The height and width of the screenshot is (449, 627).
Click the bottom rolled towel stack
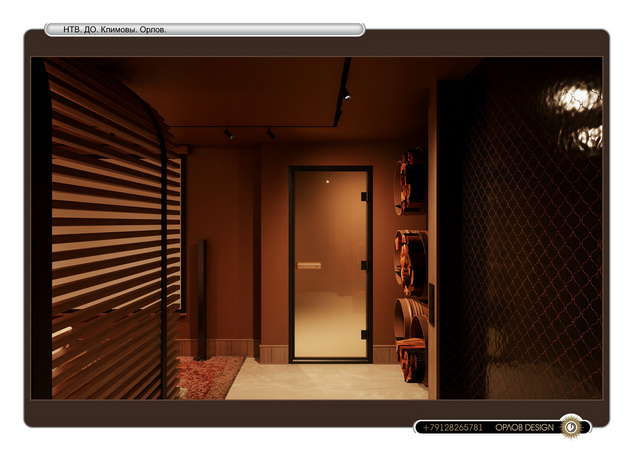coord(410,340)
